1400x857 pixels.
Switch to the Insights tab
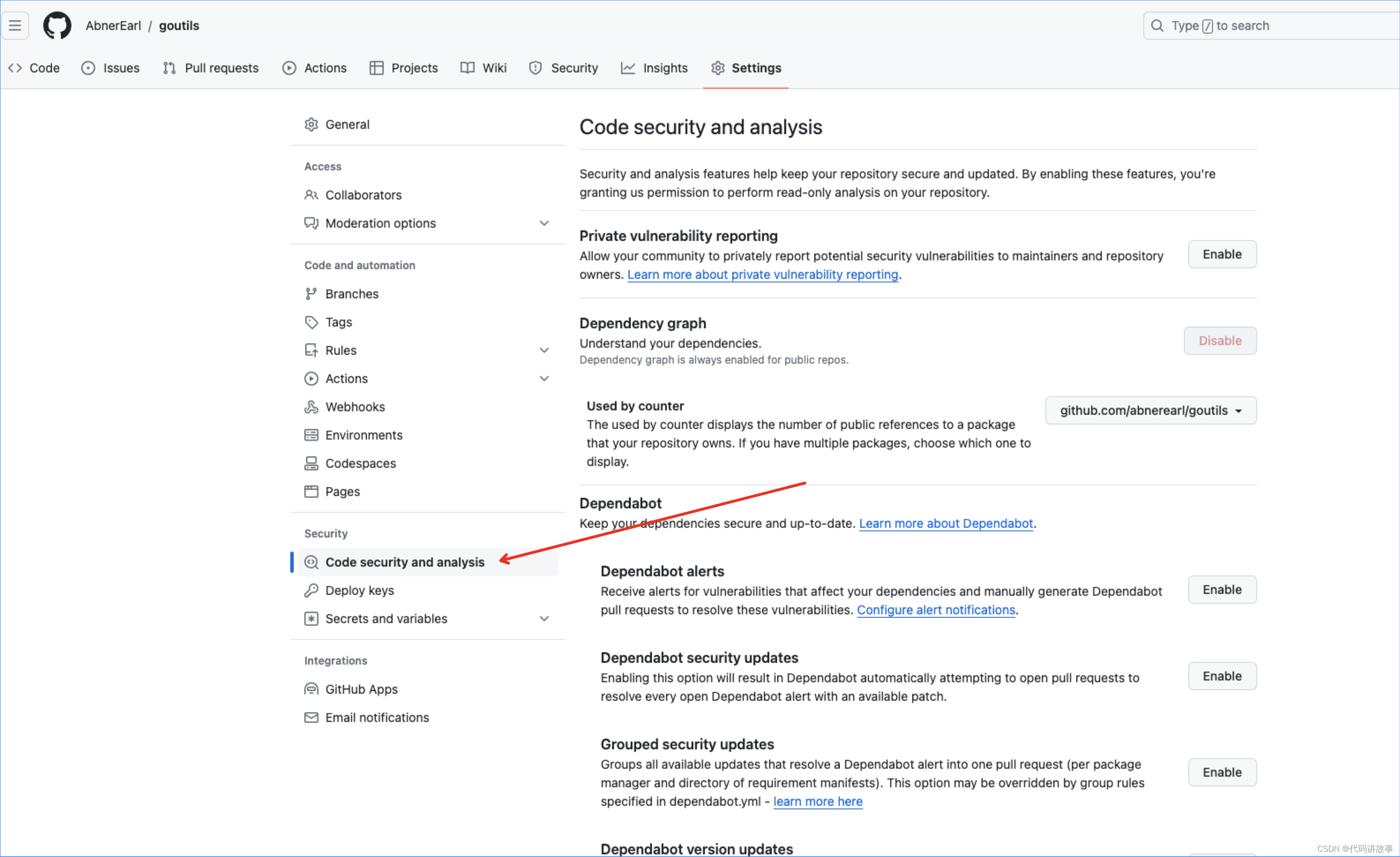655,68
